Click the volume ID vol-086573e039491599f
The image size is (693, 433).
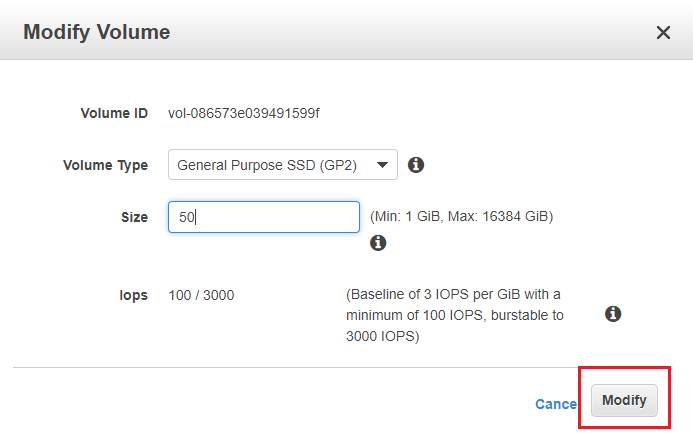coord(244,113)
